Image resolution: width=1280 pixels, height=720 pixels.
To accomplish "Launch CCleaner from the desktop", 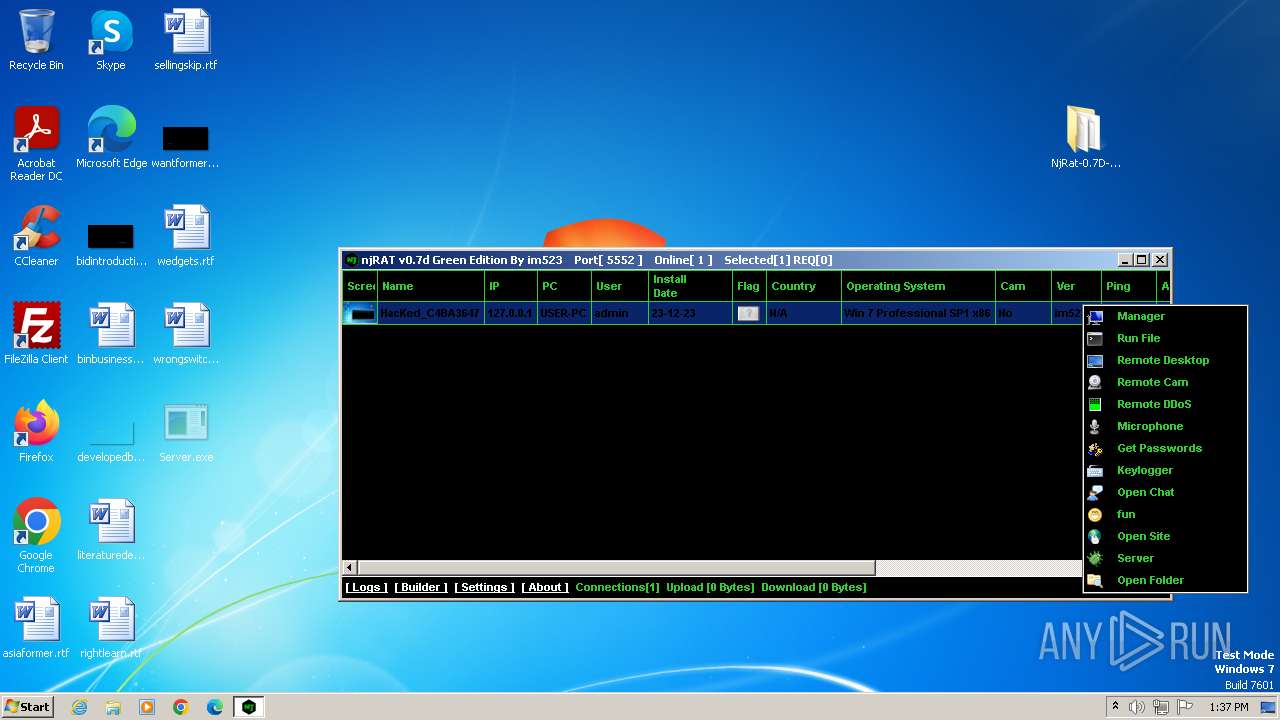I will [x=36, y=236].
